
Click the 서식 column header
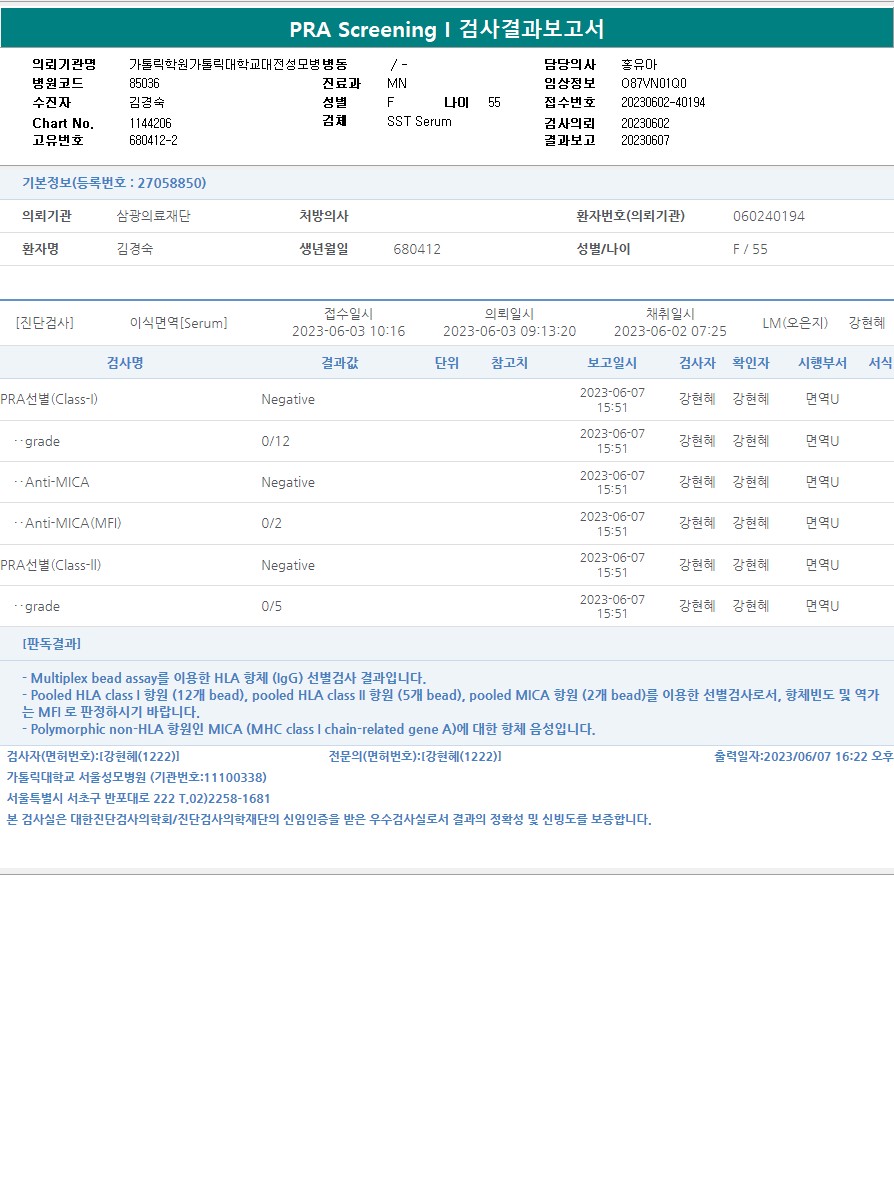click(x=880, y=362)
